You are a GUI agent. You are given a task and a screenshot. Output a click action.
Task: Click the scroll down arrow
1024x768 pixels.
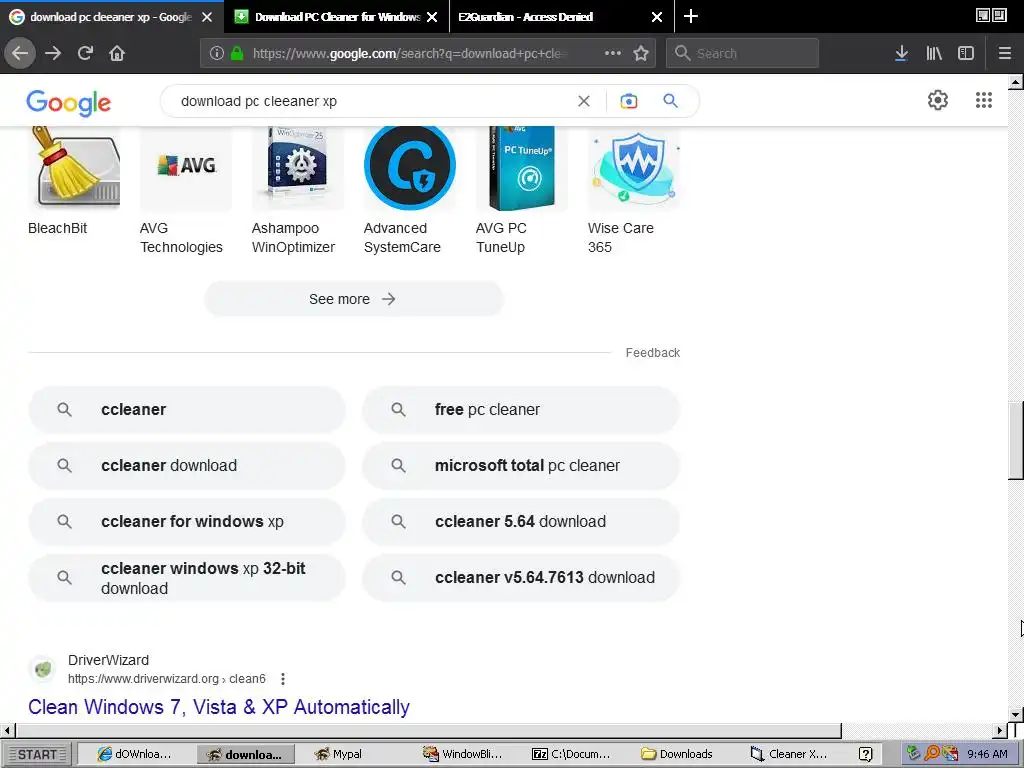[1016, 715]
